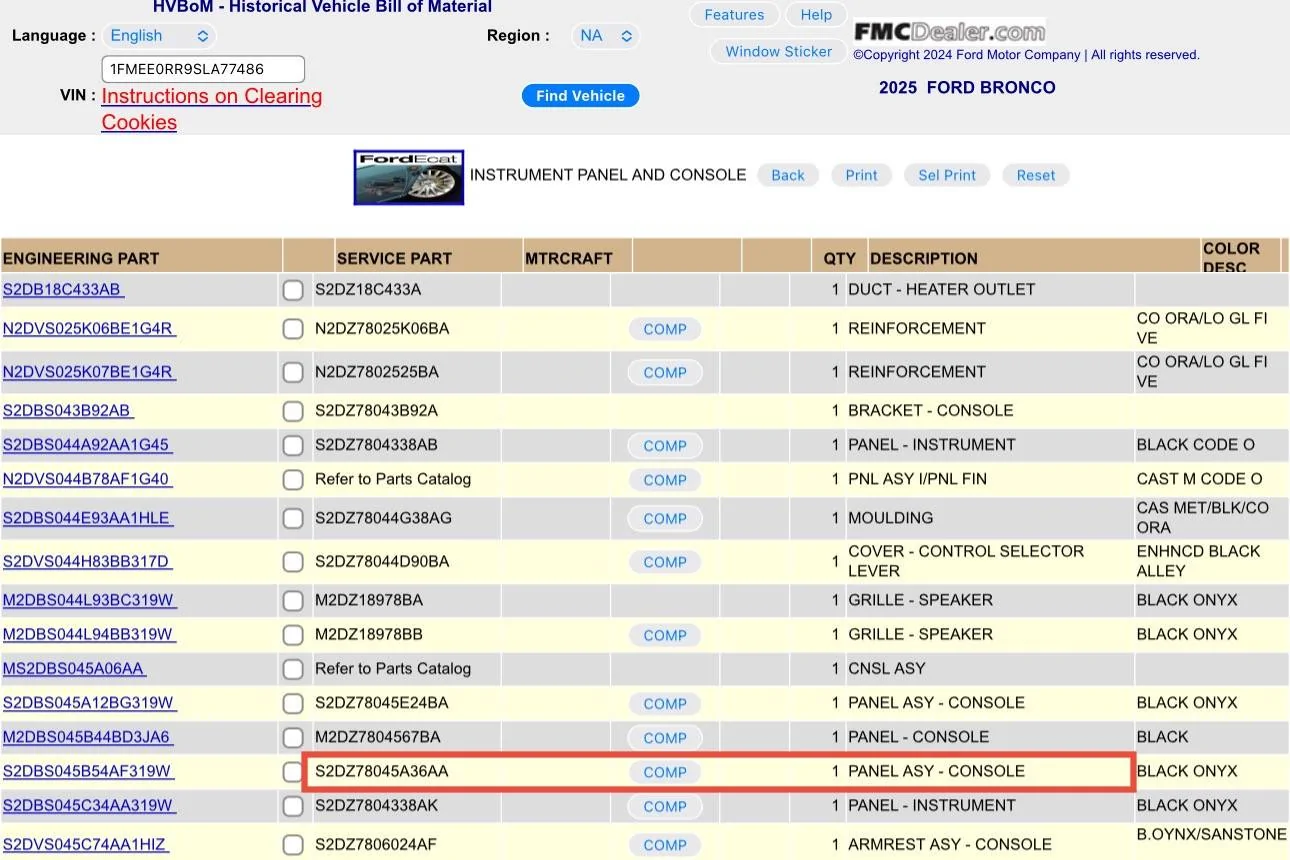Check the CNSL ASY row checkbox

pyautogui.click(x=293, y=669)
